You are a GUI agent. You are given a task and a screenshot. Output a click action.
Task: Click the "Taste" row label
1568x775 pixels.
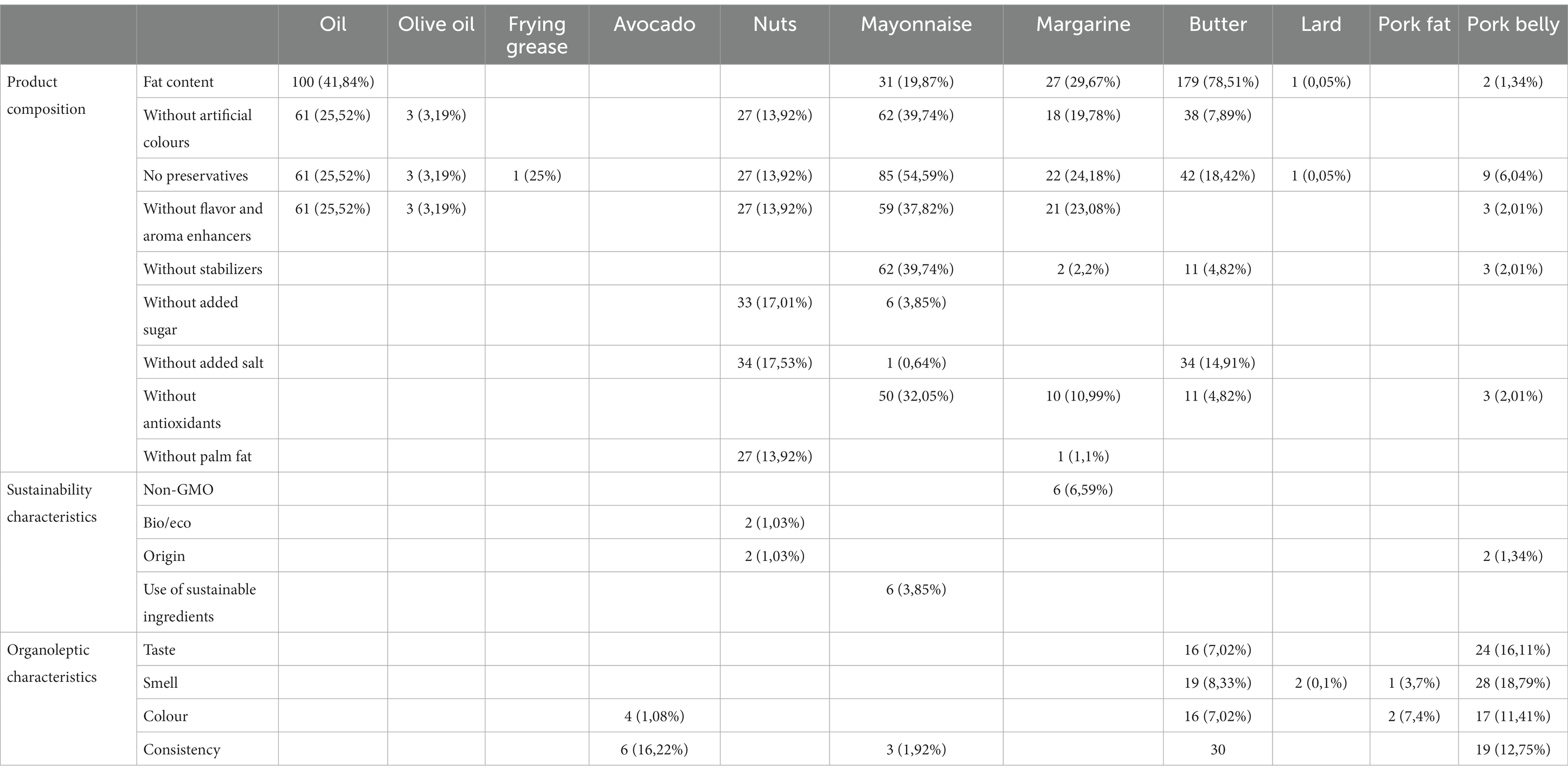click(159, 650)
